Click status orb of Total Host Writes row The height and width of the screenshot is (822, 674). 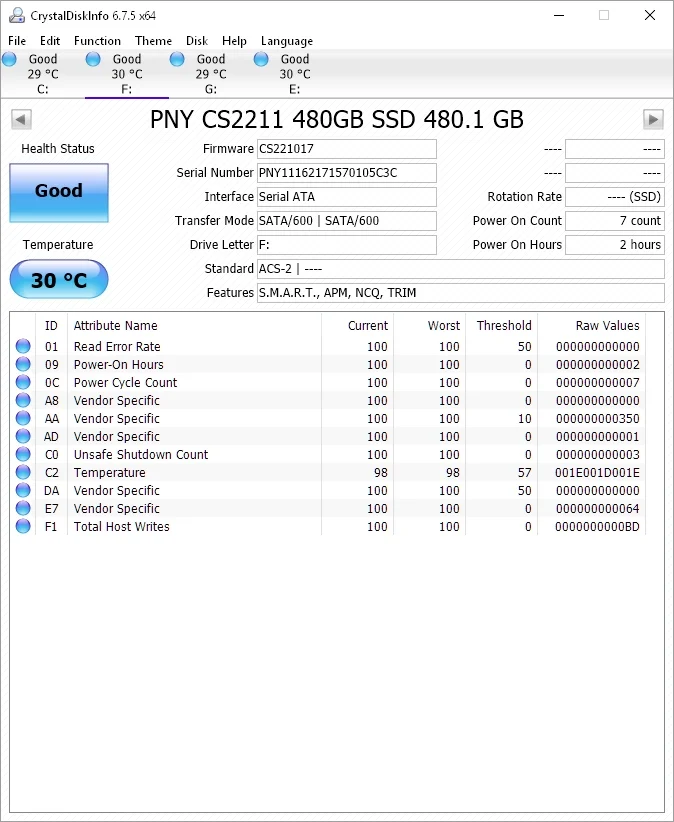click(23, 526)
